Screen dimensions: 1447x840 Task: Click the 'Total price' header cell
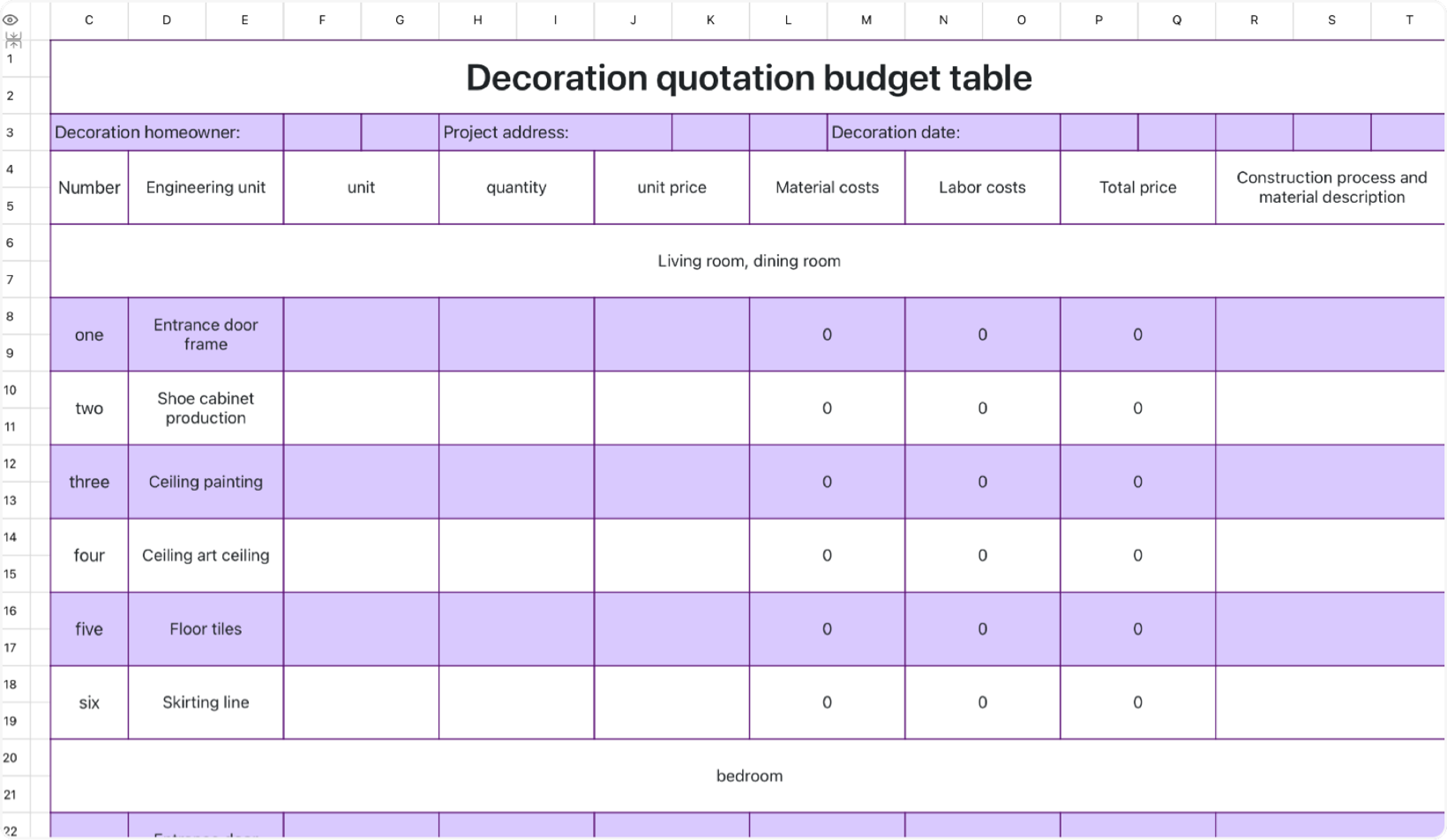point(1137,187)
